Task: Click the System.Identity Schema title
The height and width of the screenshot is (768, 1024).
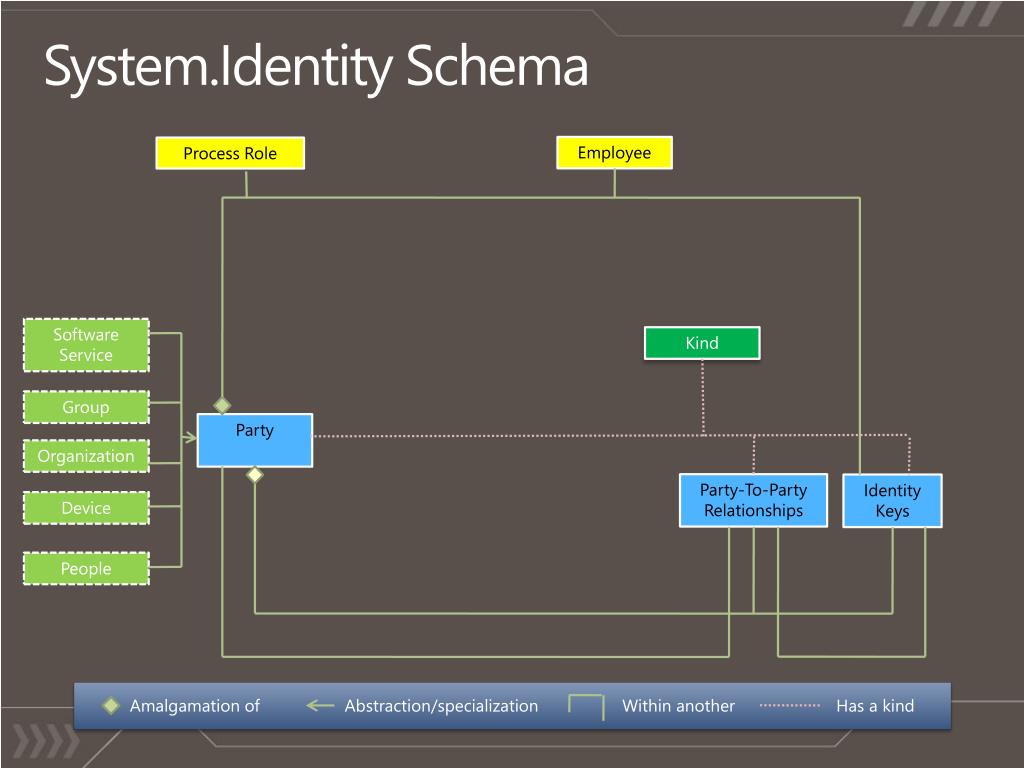Action: 316,67
